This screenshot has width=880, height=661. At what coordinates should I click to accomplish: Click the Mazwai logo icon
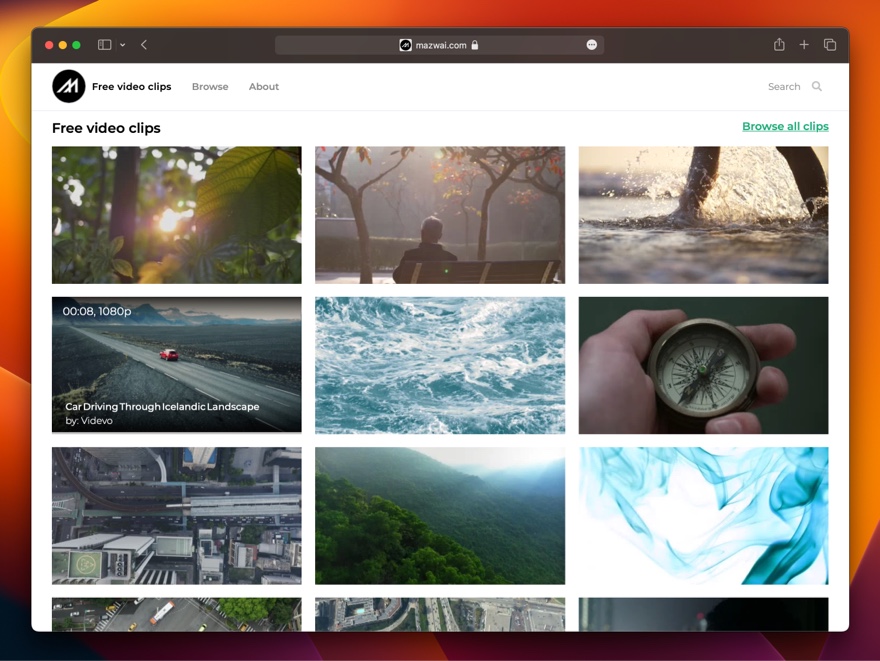(69, 87)
